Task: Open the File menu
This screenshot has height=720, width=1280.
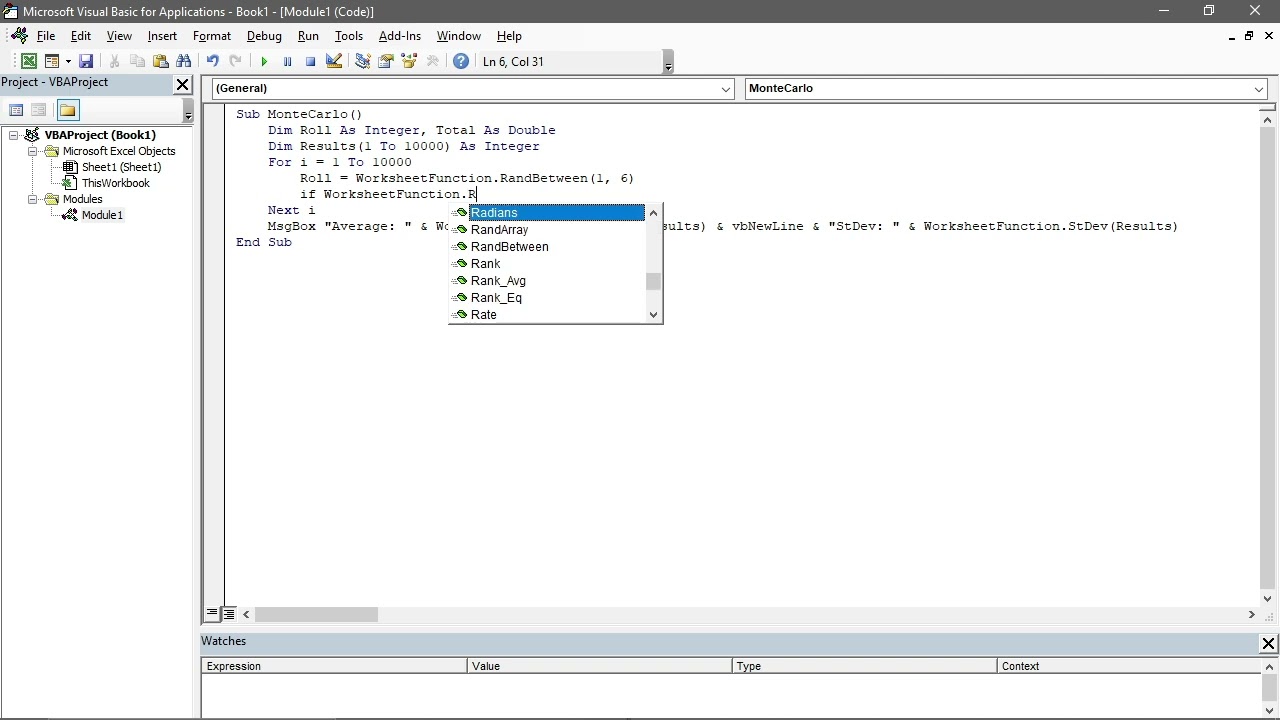Action: 46,36
